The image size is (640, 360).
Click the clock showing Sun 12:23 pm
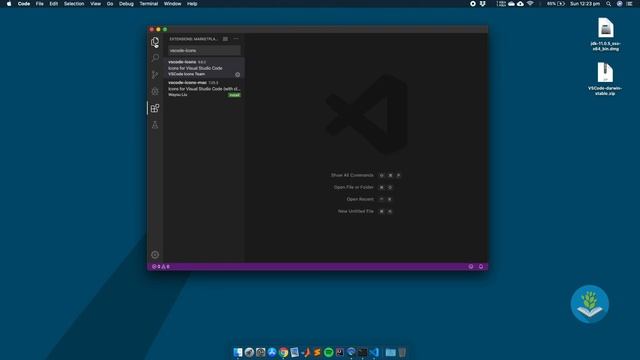585,4
